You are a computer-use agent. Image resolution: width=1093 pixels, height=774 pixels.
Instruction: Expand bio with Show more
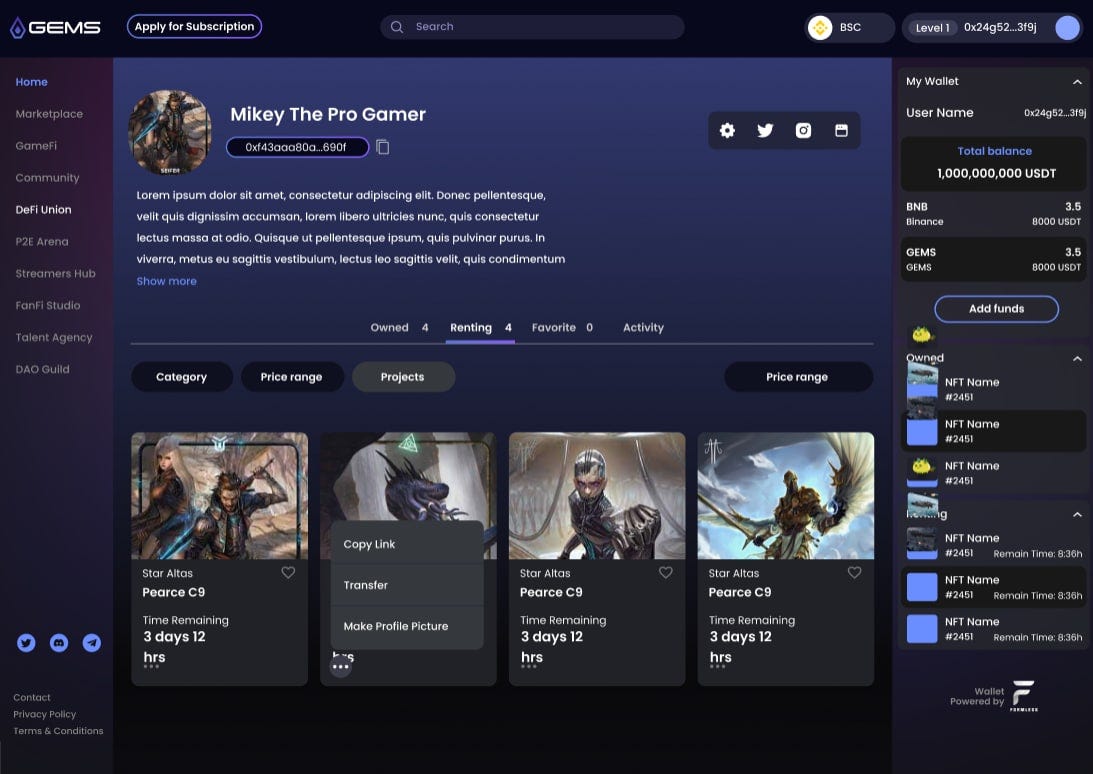click(x=167, y=281)
